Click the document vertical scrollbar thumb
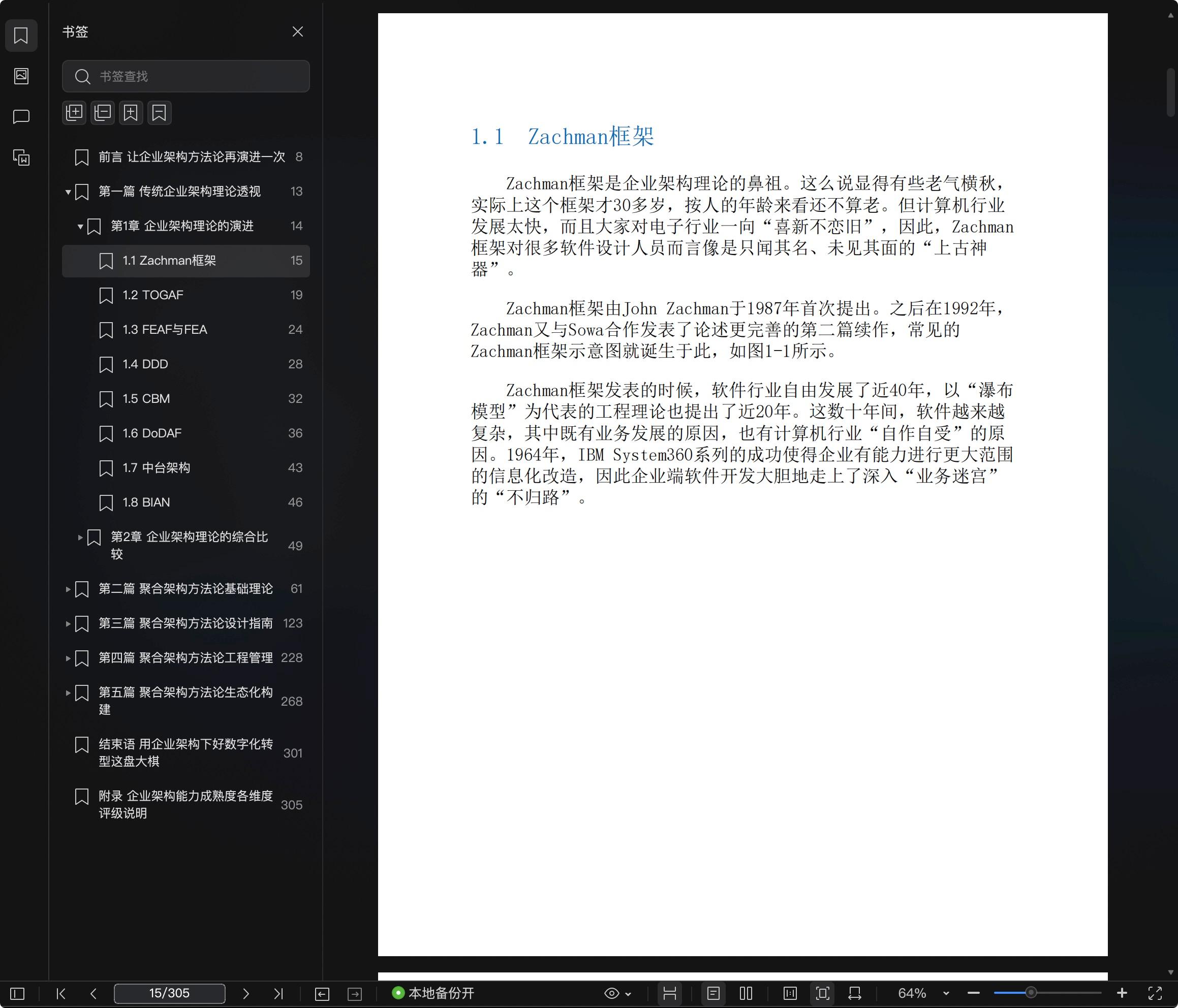Viewport: 1178px width, 1008px height. click(1170, 92)
